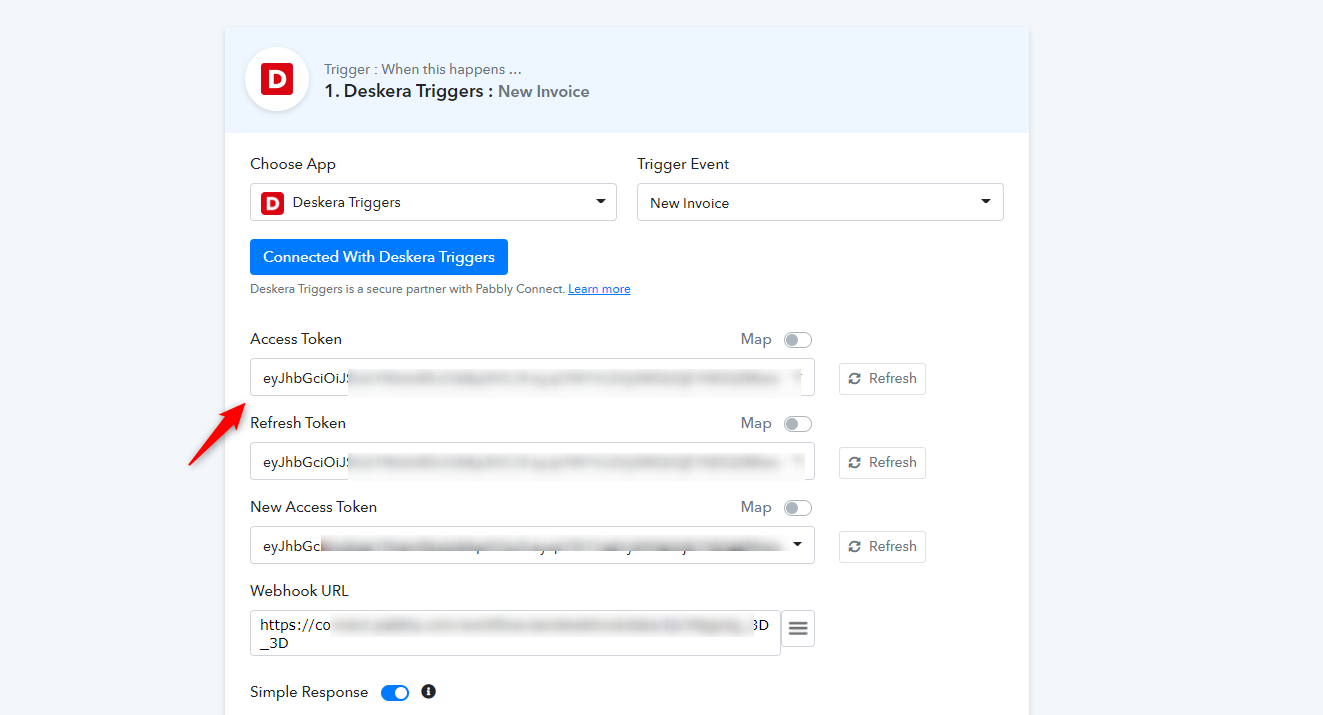Toggle the New Access Token Map switch
Viewport: 1323px width, 715px height.
(x=798, y=508)
